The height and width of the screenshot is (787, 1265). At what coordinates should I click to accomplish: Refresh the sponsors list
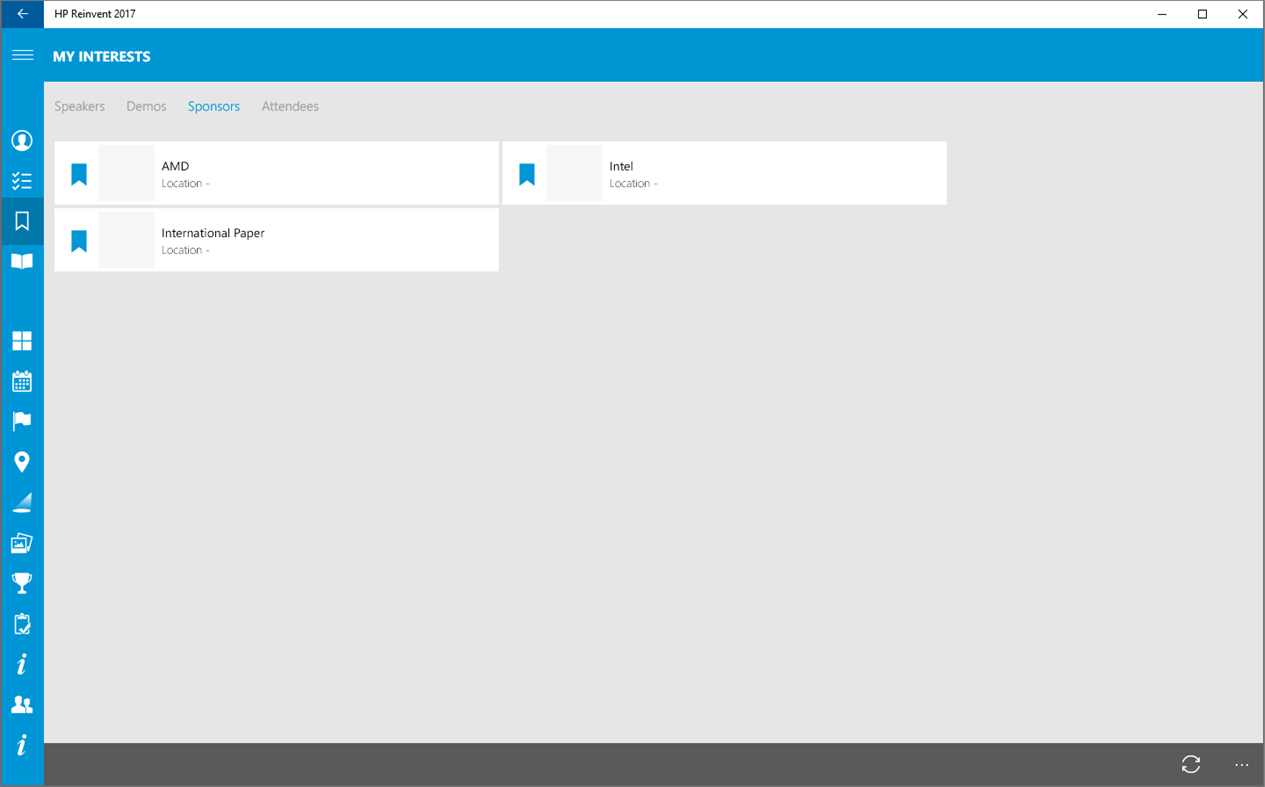point(1190,764)
